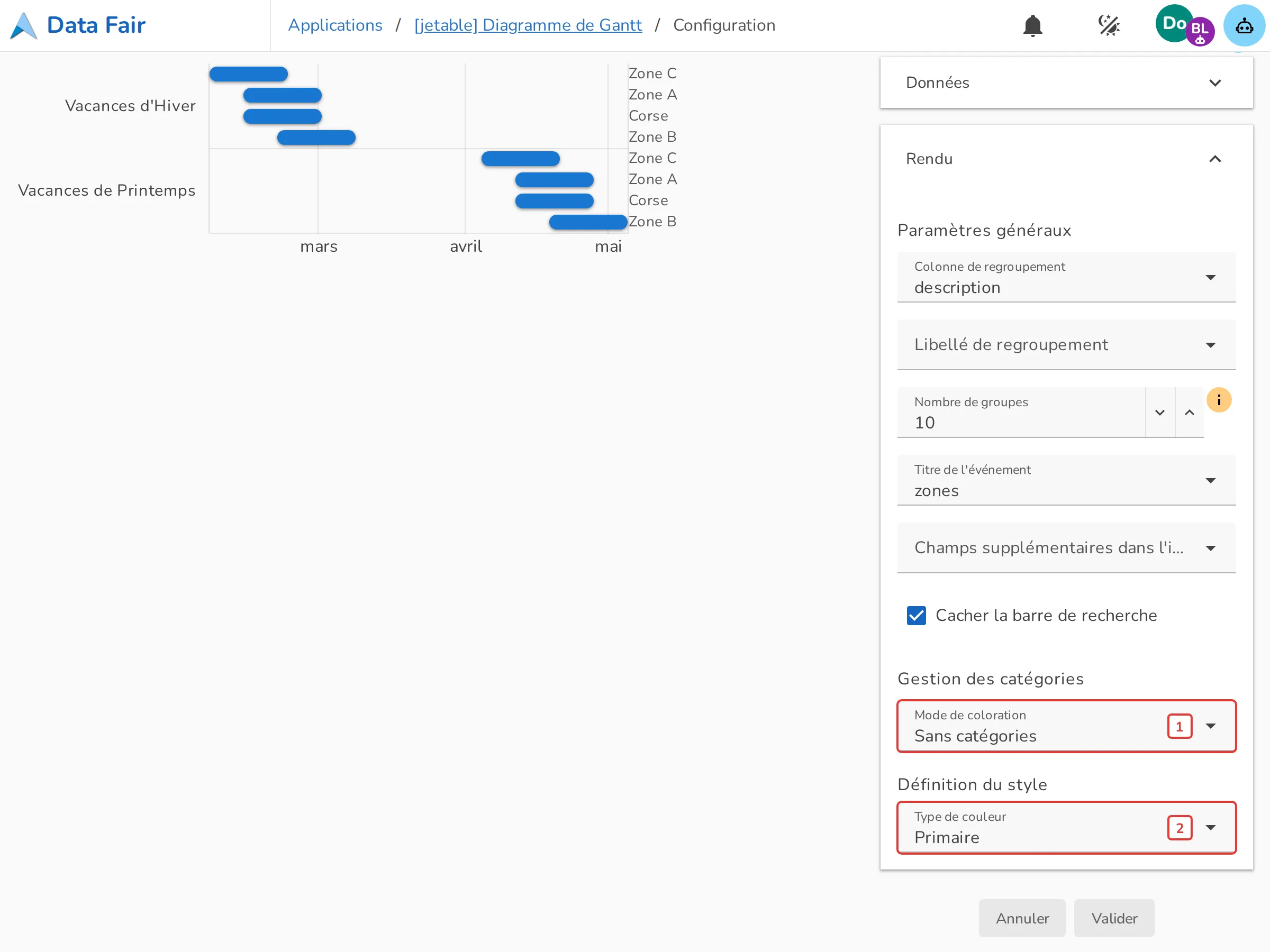Click the Paramètres généraux heading
Image resolution: width=1270 pixels, height=952 pixels.
tap(984, 230)
